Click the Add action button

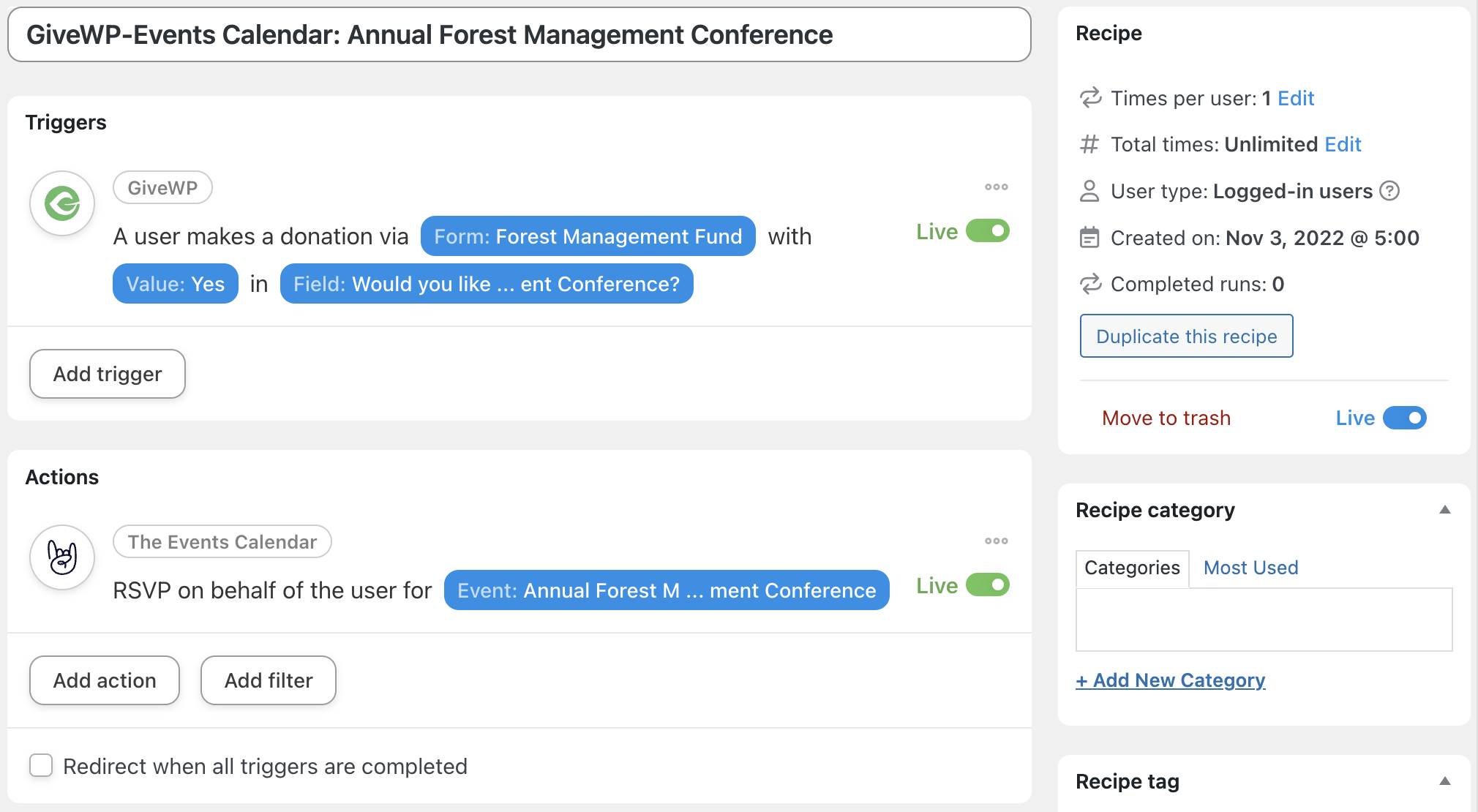[105, 680]
